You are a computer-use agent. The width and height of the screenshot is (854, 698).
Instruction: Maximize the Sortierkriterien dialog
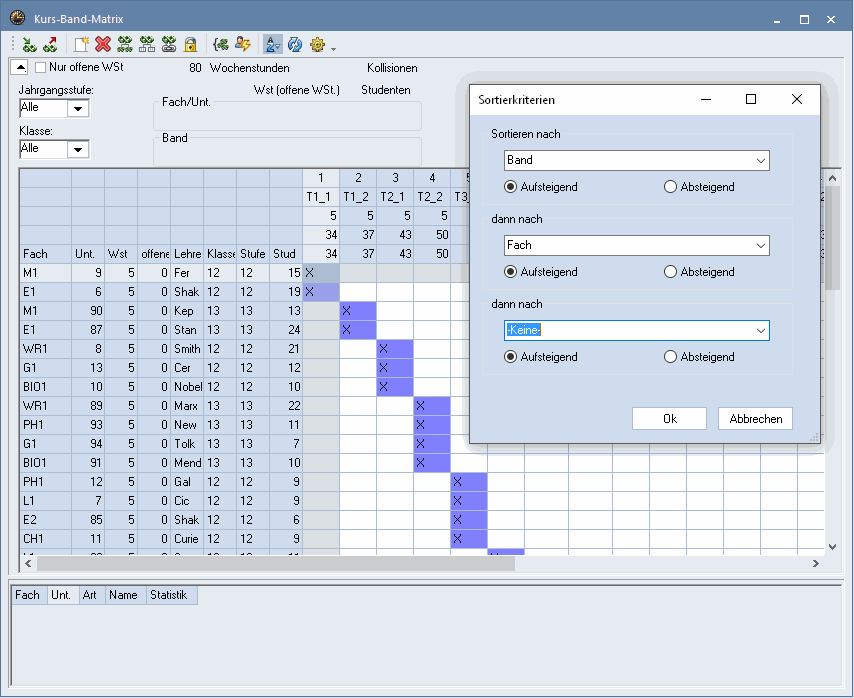pos(751,99)
